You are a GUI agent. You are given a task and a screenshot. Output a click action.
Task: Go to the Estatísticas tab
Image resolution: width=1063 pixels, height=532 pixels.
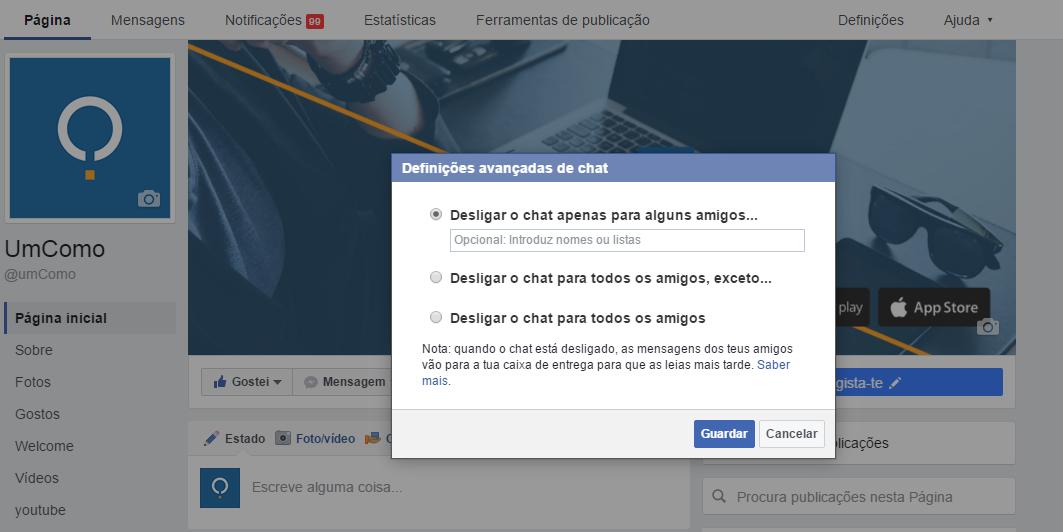[x=400, y=20]
